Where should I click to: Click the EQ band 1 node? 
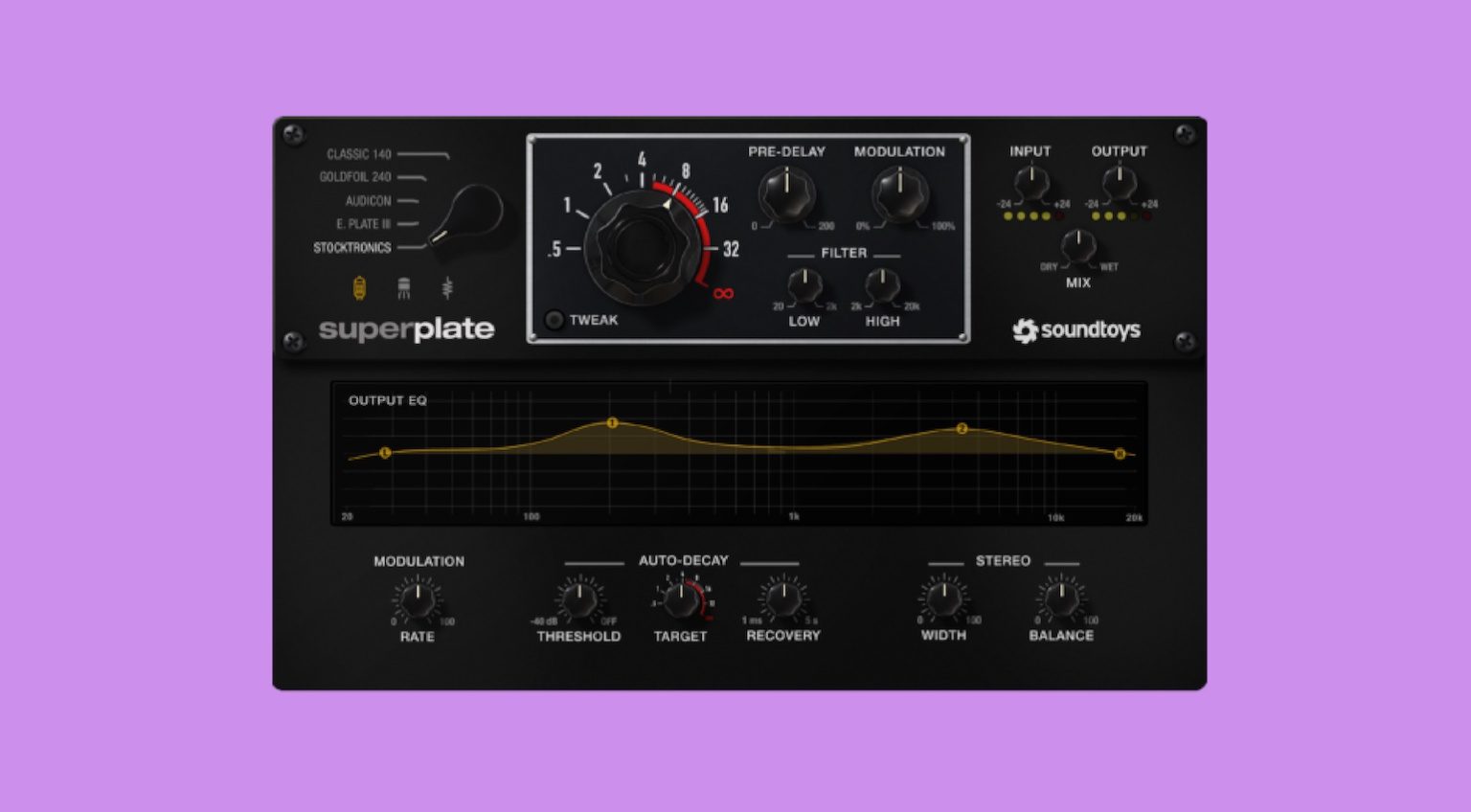[x=613, y=422]
